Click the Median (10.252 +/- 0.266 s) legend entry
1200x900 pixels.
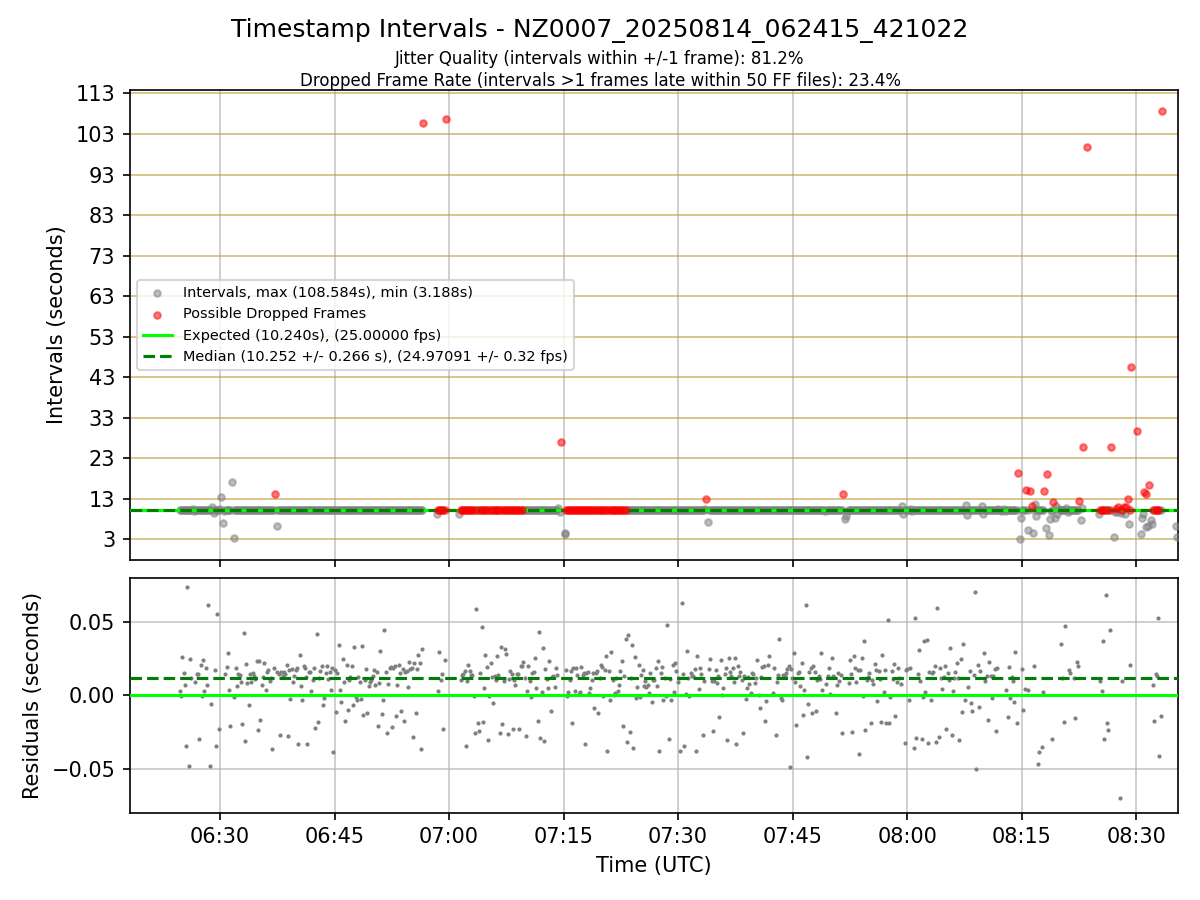point(375,355)
